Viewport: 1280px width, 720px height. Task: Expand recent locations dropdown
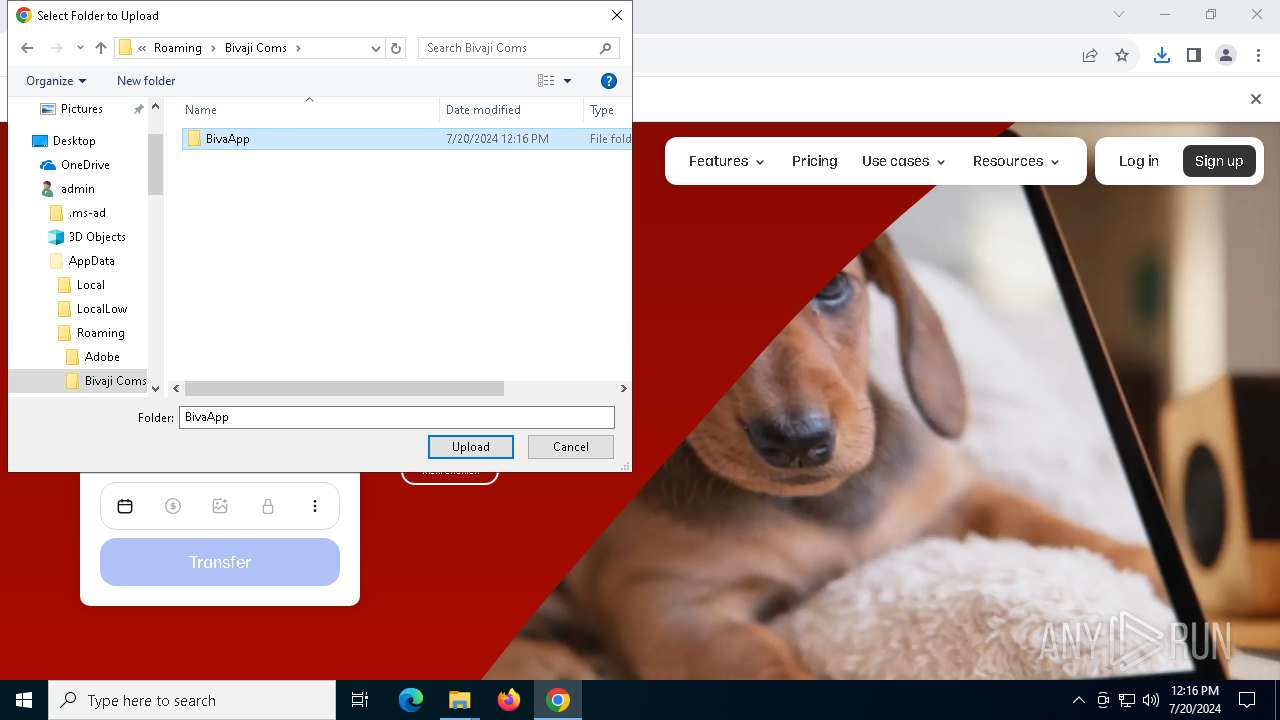(x=80, y=48)
